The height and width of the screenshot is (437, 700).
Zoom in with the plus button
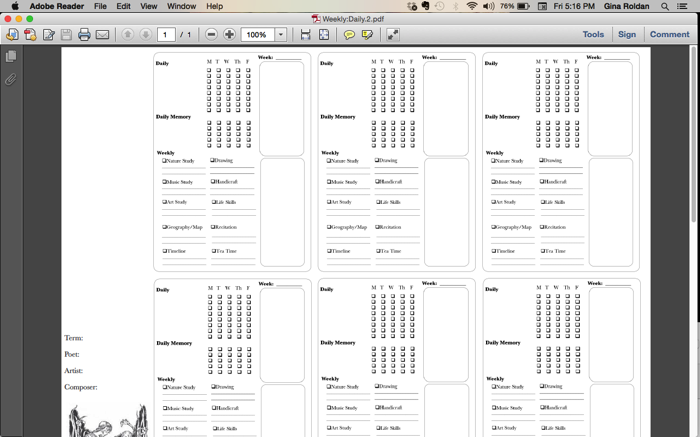229,34
